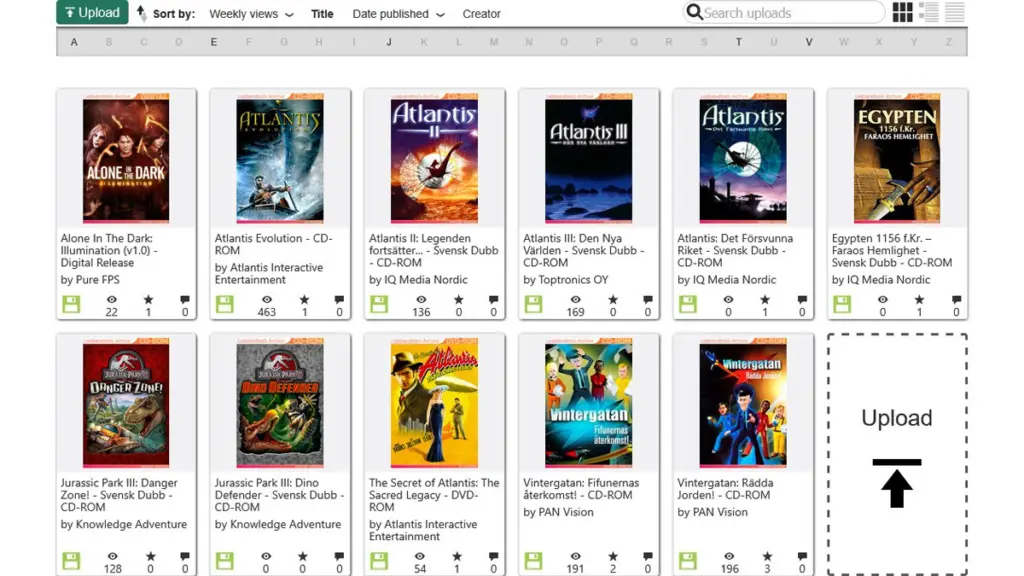Filter titles by letter A

coord(74,42)
